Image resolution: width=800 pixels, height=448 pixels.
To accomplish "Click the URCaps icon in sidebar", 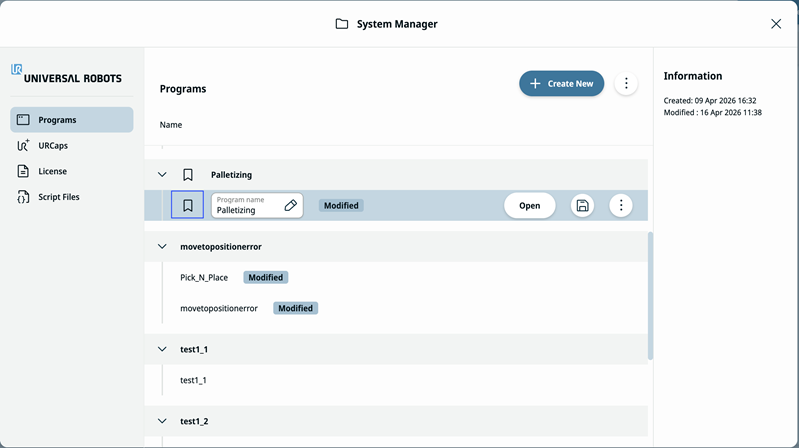I will click(23, 145).
